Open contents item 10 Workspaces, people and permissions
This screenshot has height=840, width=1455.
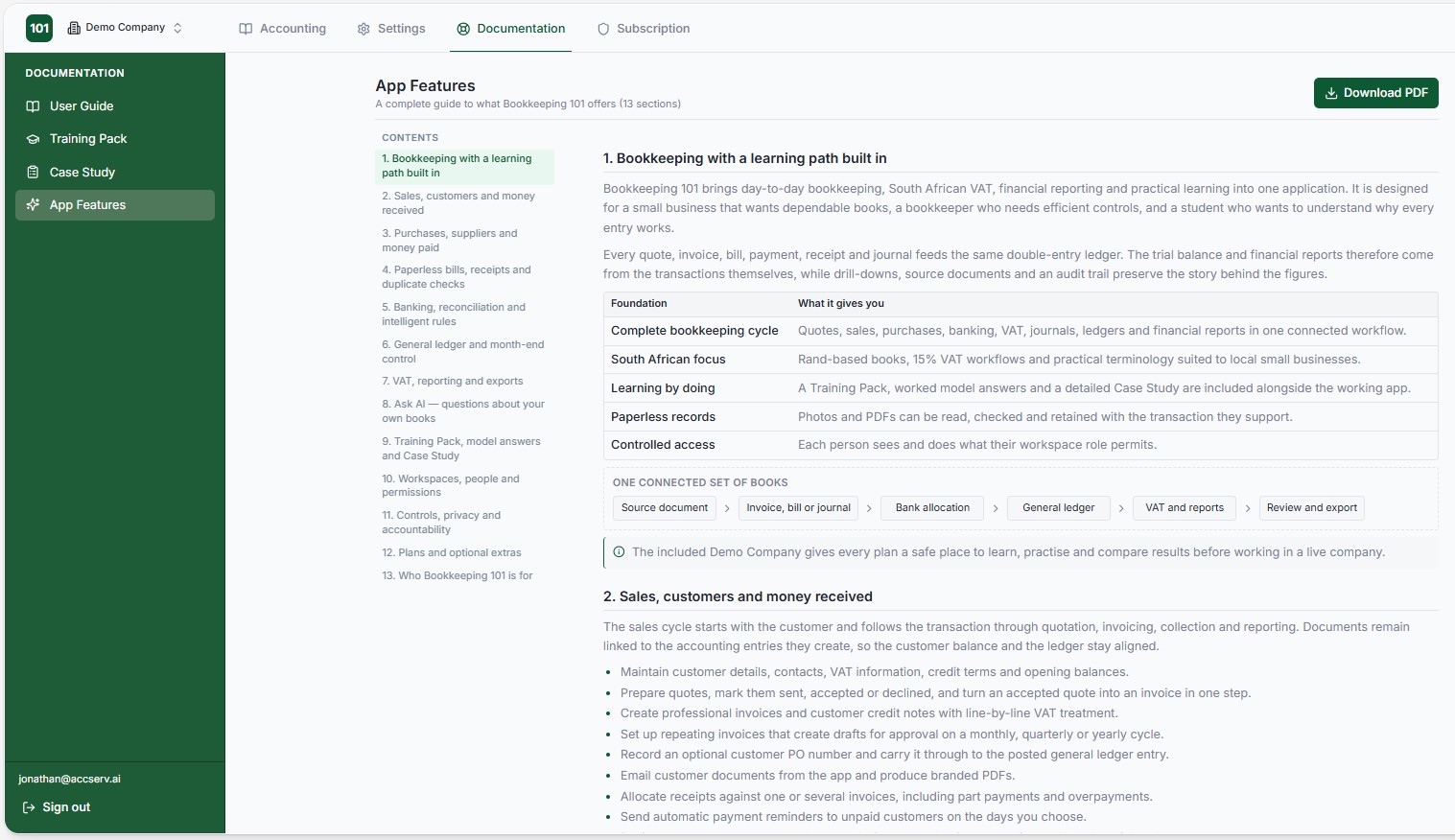[464, 485]
